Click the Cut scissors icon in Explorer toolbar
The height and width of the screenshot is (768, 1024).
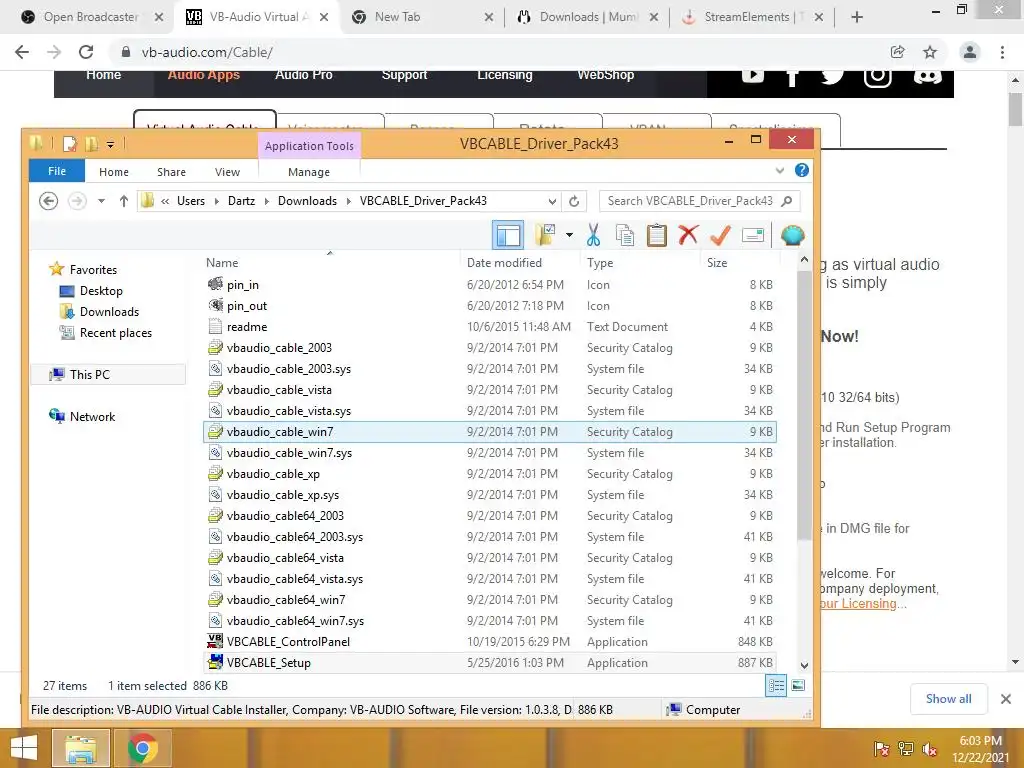click(593, 235)
